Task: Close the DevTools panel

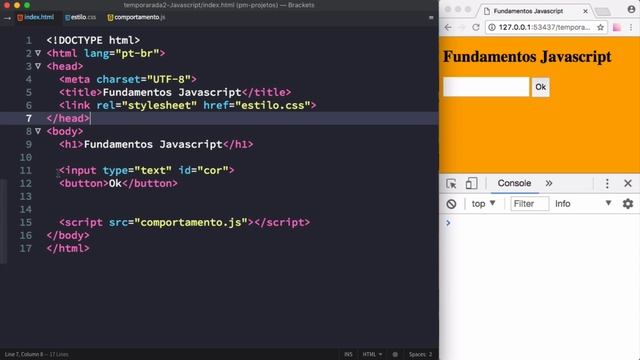Action: tap(628, 184)
